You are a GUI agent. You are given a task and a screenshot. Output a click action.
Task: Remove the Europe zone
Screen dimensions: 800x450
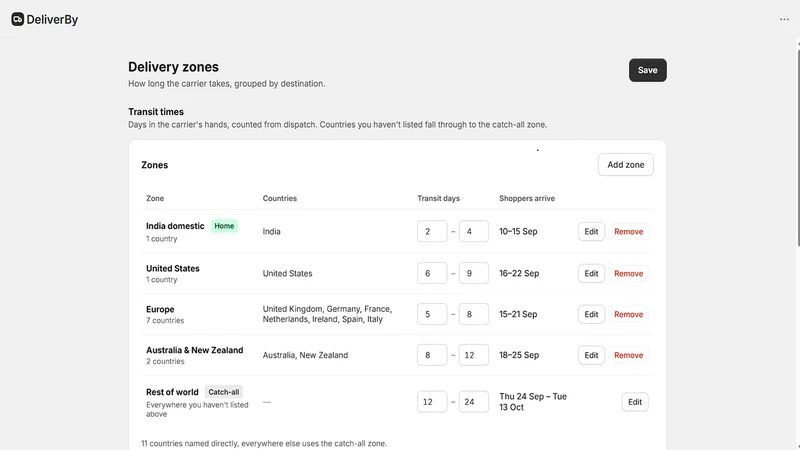tap(629, 314)
